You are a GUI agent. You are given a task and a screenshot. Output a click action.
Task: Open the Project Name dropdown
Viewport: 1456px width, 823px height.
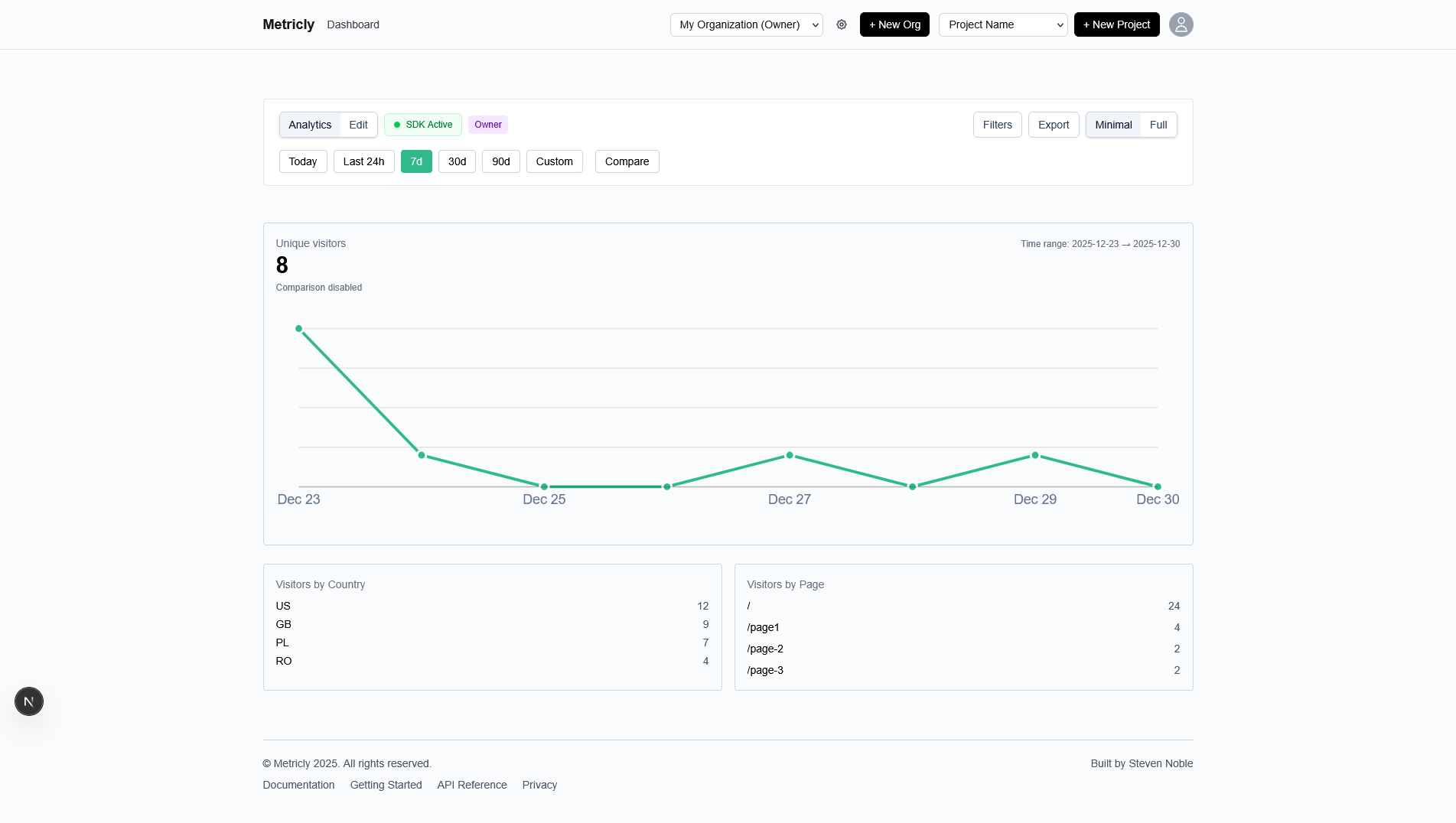[1002, 24]
